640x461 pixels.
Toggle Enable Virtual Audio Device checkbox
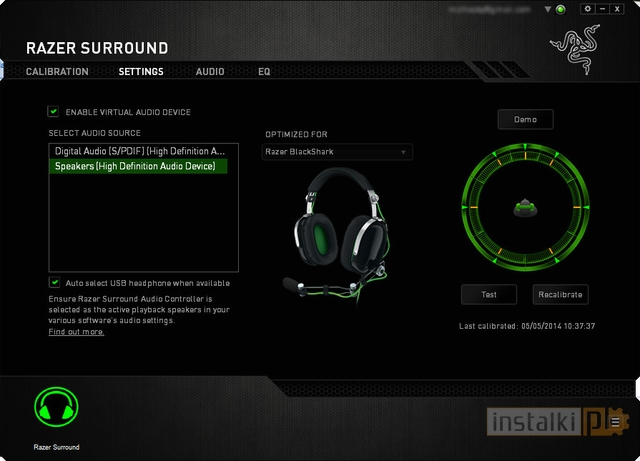[53, 111]
